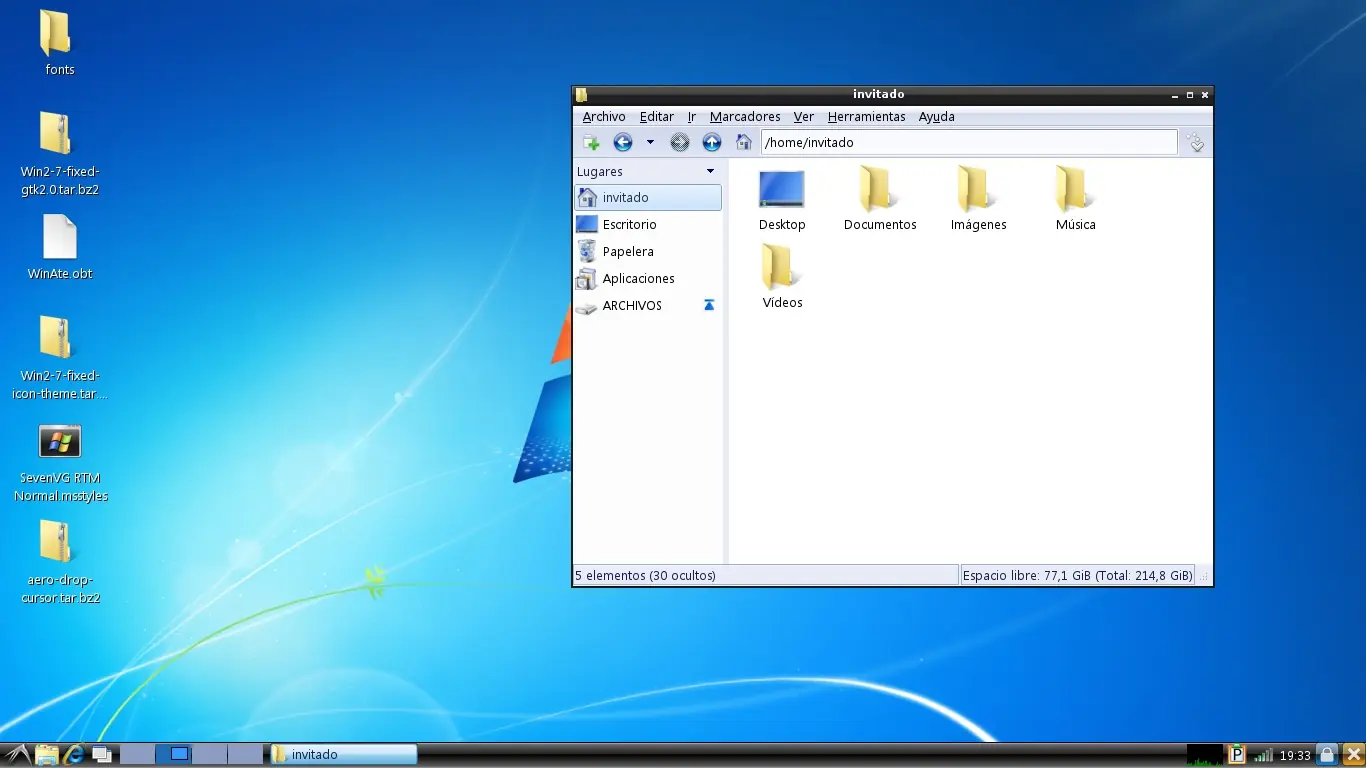Open Aplicaciones in the places sidebar
The width and height of the screenshot is (1366, 768).
pos(648,279)
